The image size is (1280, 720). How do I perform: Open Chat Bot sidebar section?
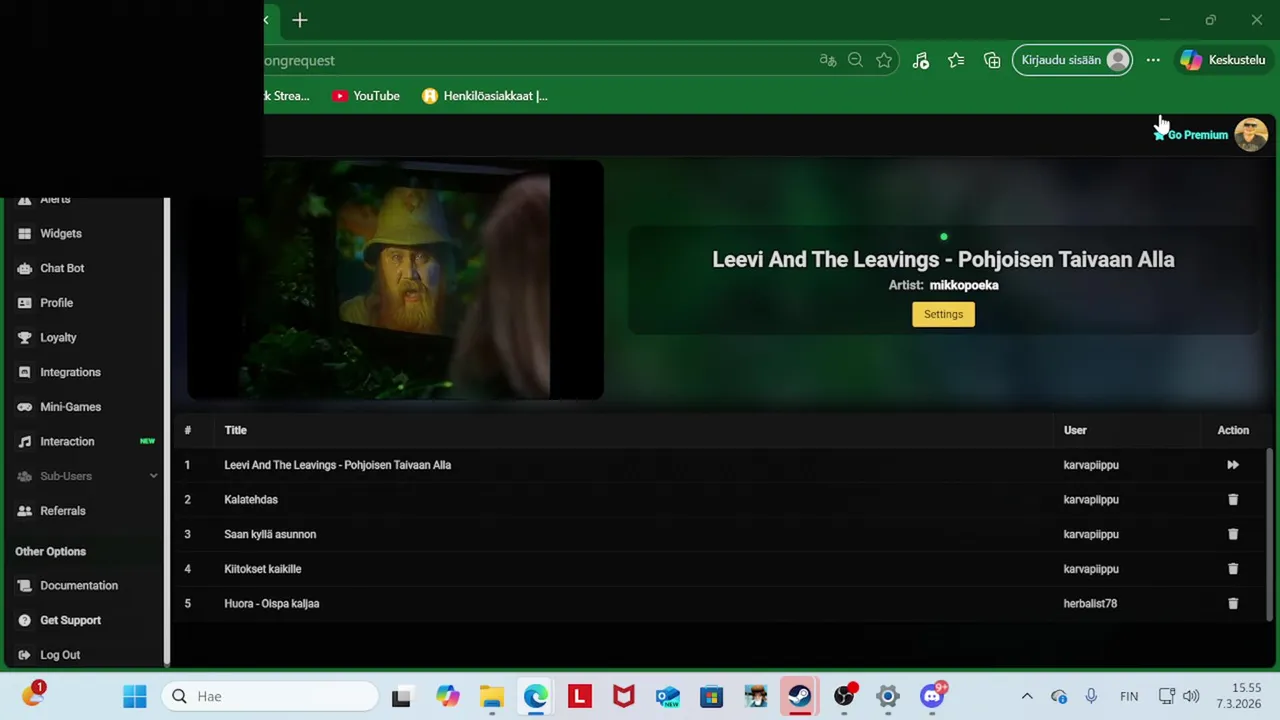coord(62,268)
